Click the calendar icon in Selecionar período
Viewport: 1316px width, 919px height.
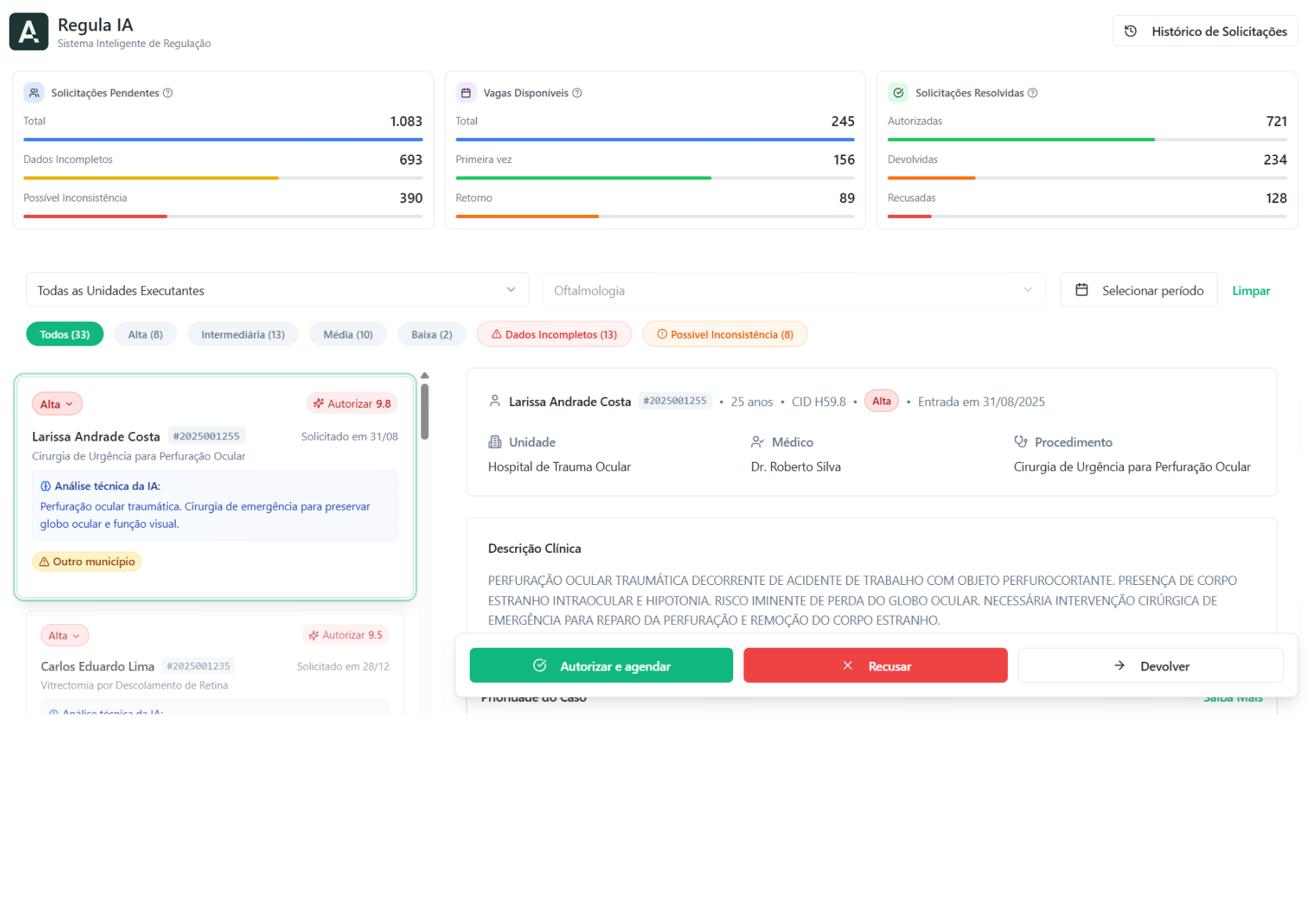coord(1082,290)
